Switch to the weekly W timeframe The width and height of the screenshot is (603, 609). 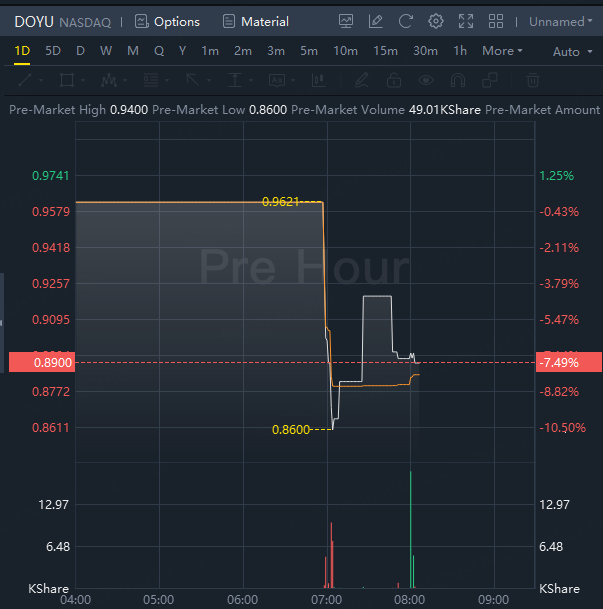[106, 51]
